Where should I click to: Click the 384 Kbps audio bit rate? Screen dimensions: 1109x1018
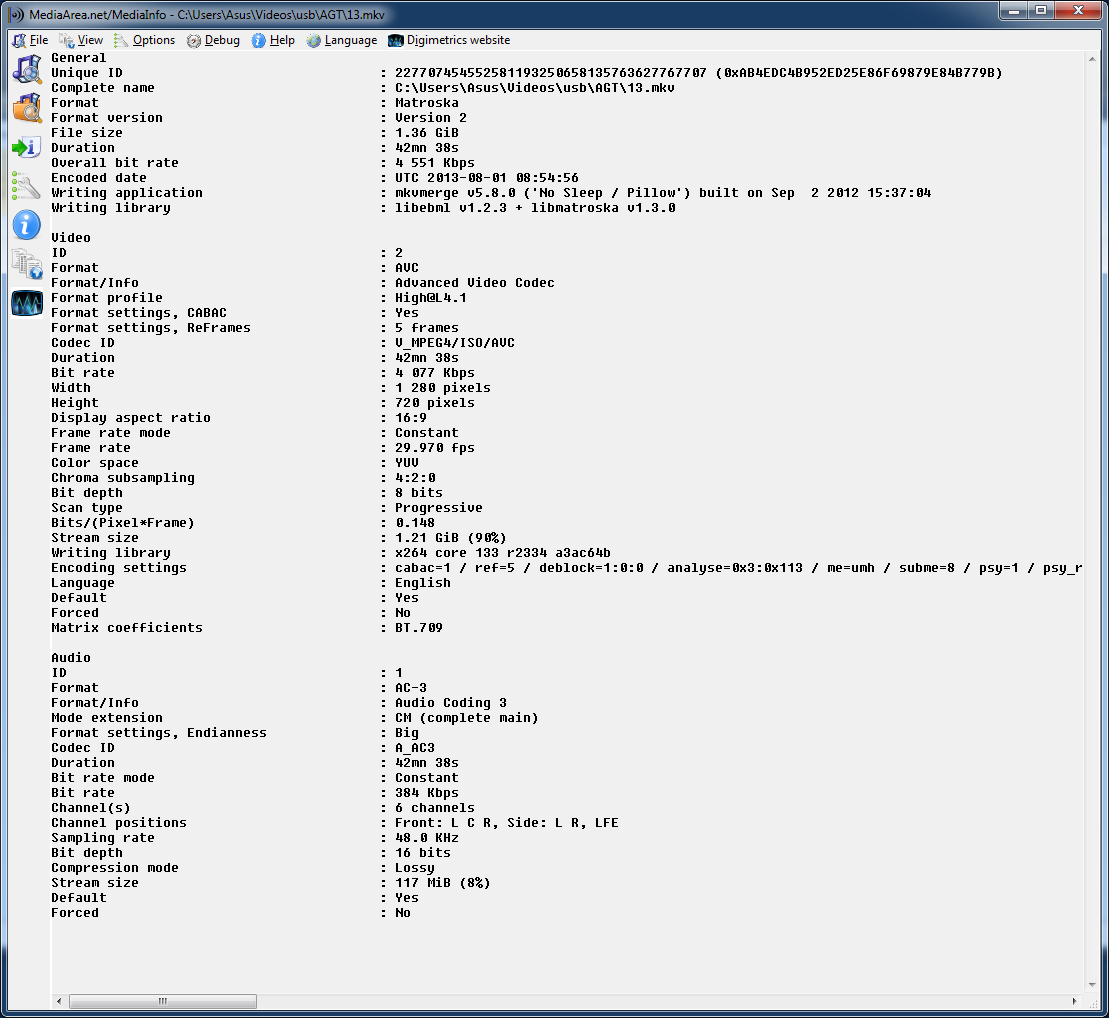426,793
